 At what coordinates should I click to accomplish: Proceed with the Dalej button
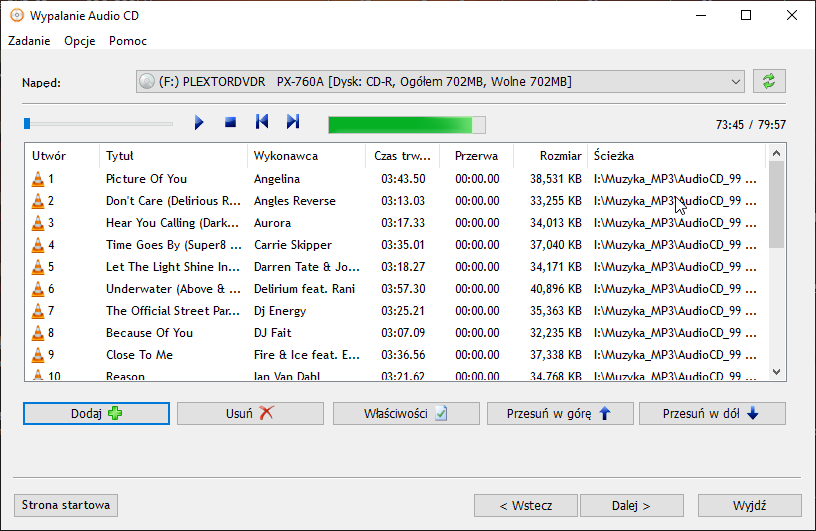click(x=632, y=505)
